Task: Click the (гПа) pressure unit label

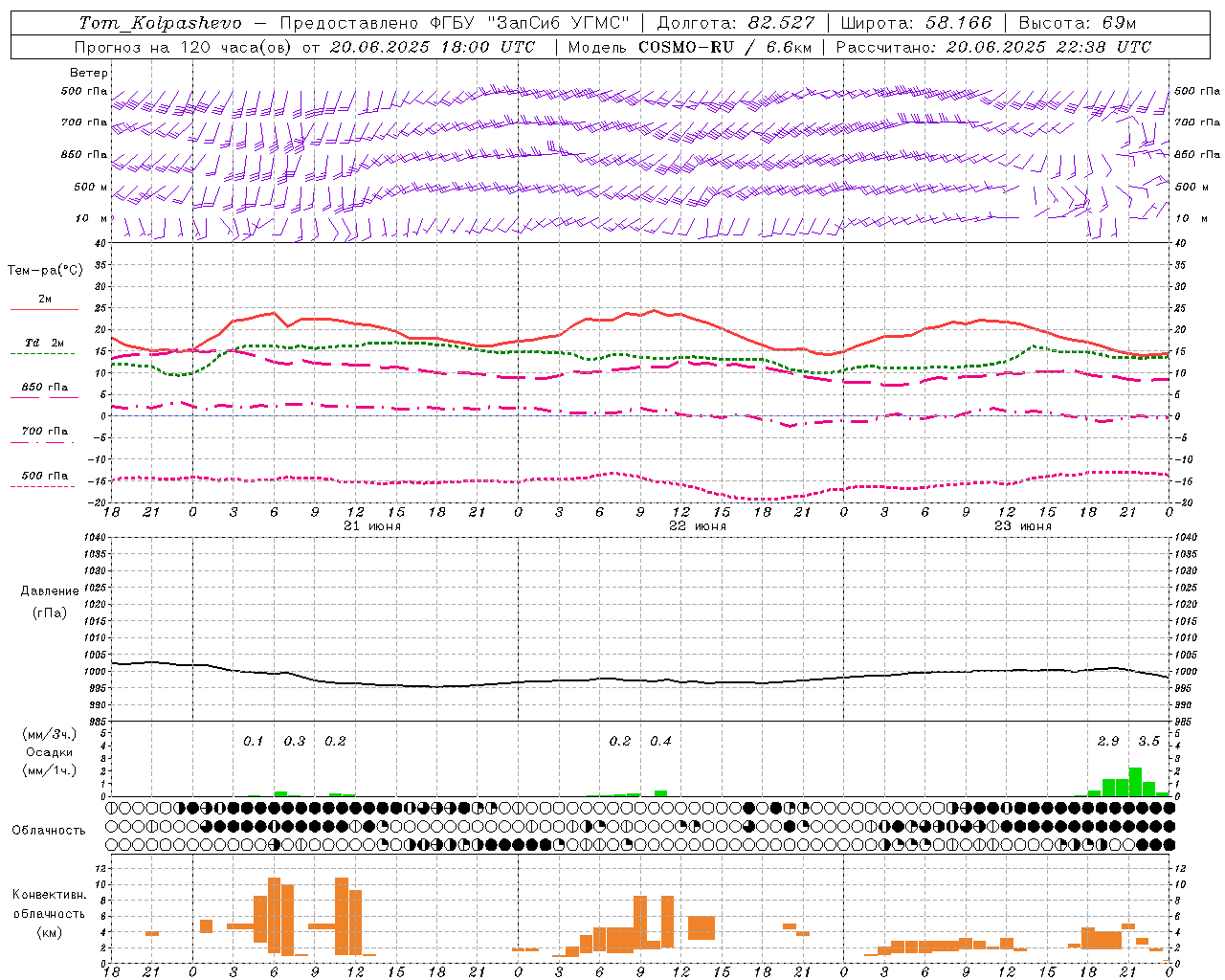Action: (50, 612)
